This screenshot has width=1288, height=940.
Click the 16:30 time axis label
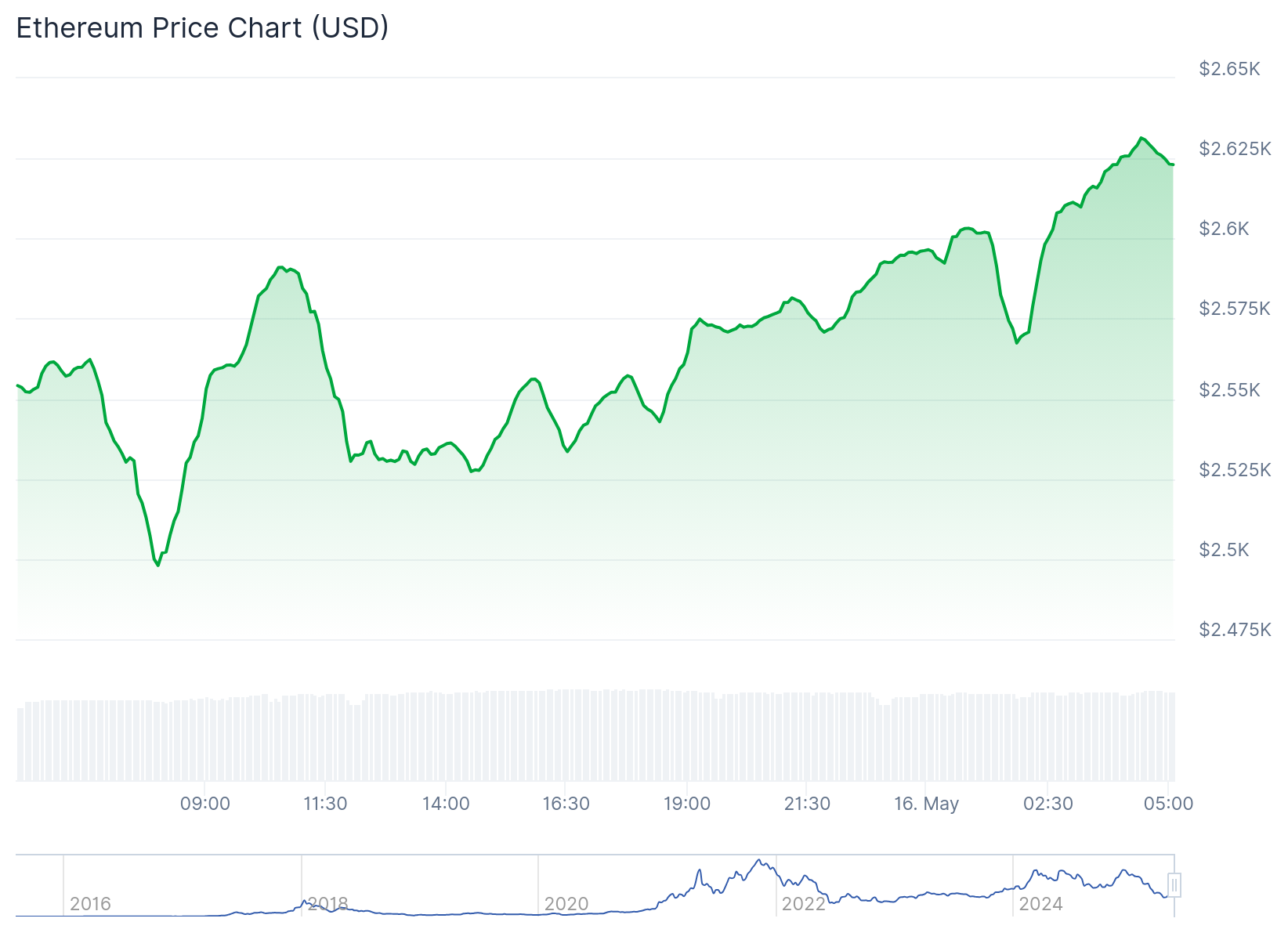[566, 804]
